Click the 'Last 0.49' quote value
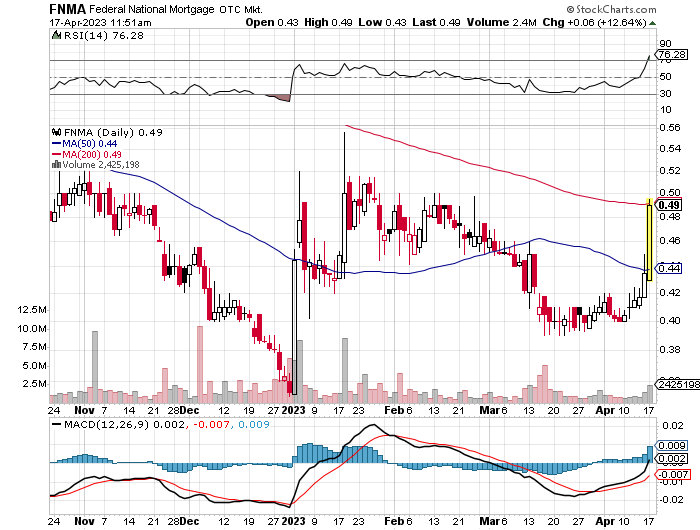The width and height of the screenshot is (700, 530). click(x=436, y=22)
